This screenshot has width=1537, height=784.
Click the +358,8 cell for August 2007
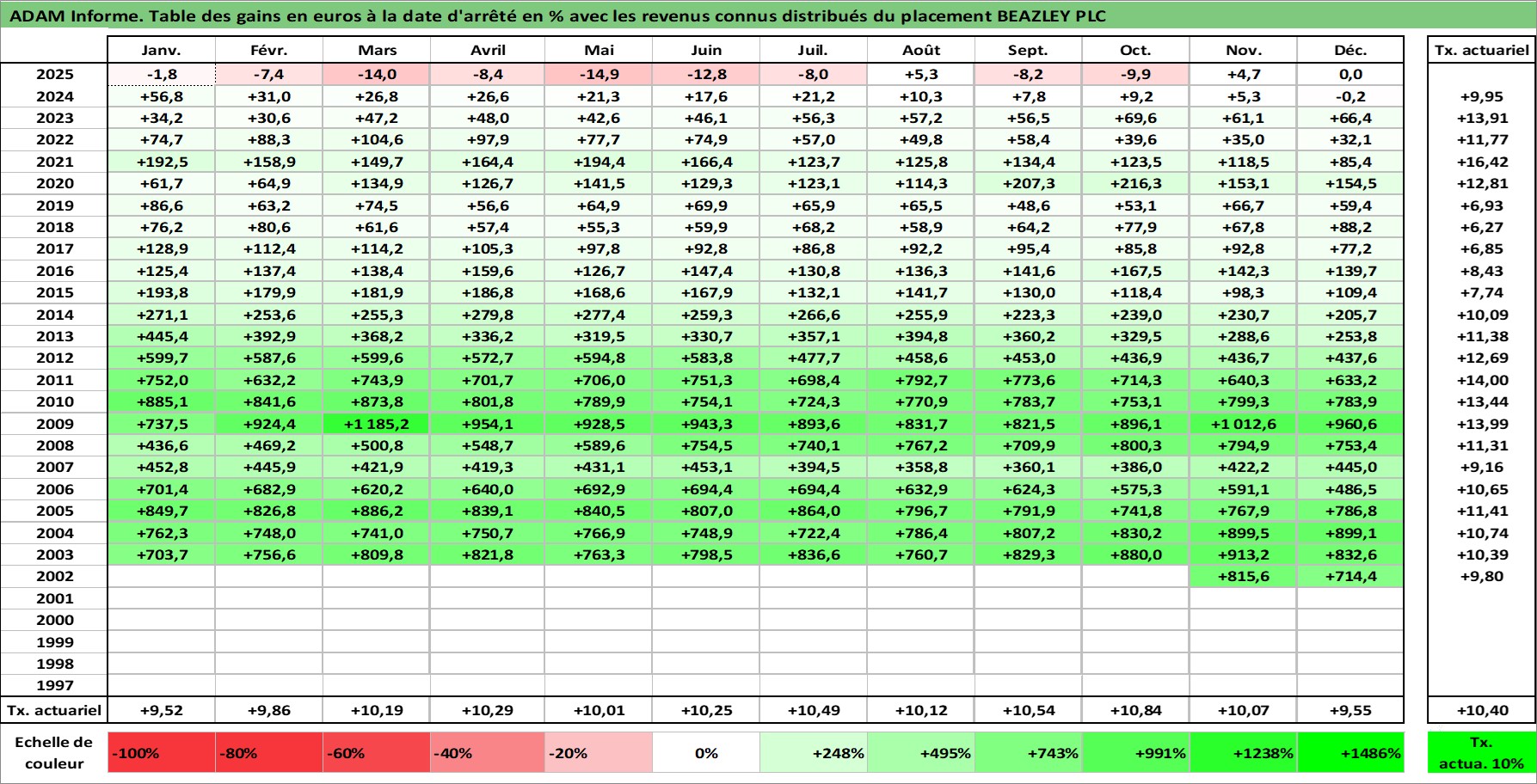(x=921, y=468)
